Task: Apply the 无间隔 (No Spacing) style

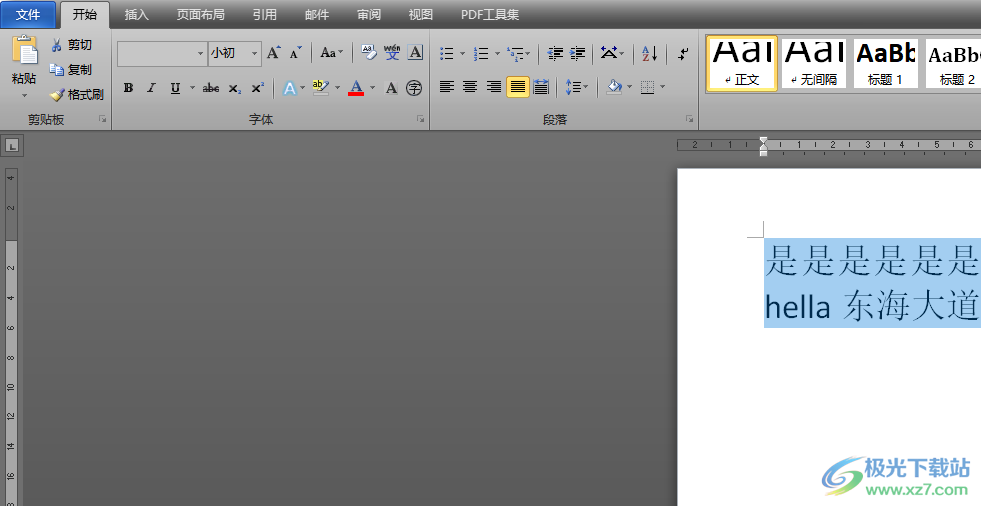Action: point(813,63)
